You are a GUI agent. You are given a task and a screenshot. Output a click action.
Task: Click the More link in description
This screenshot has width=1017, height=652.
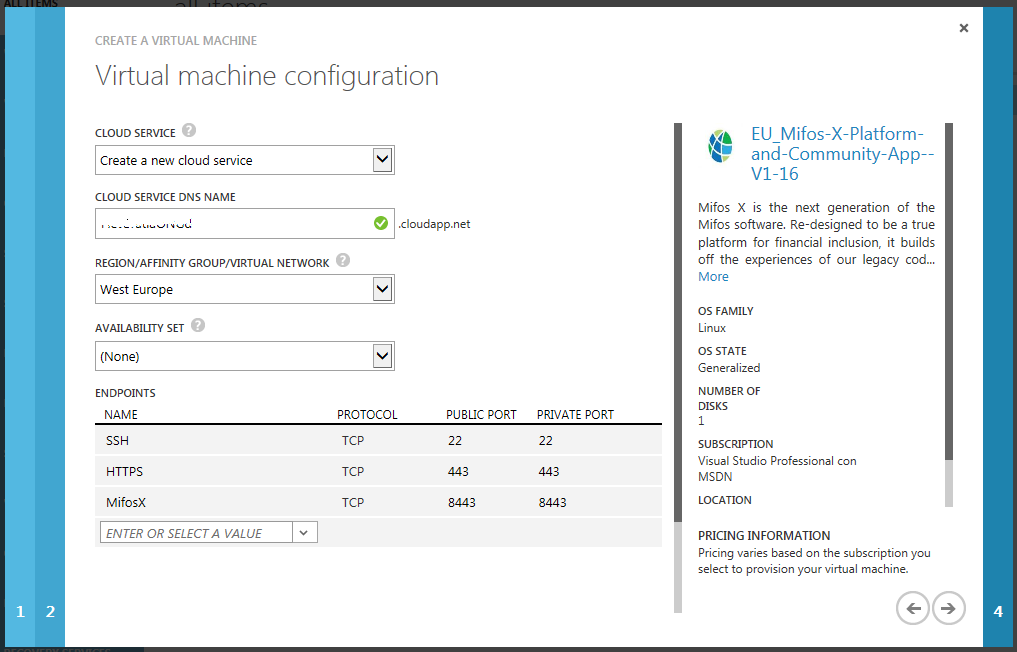pos(713,276)
